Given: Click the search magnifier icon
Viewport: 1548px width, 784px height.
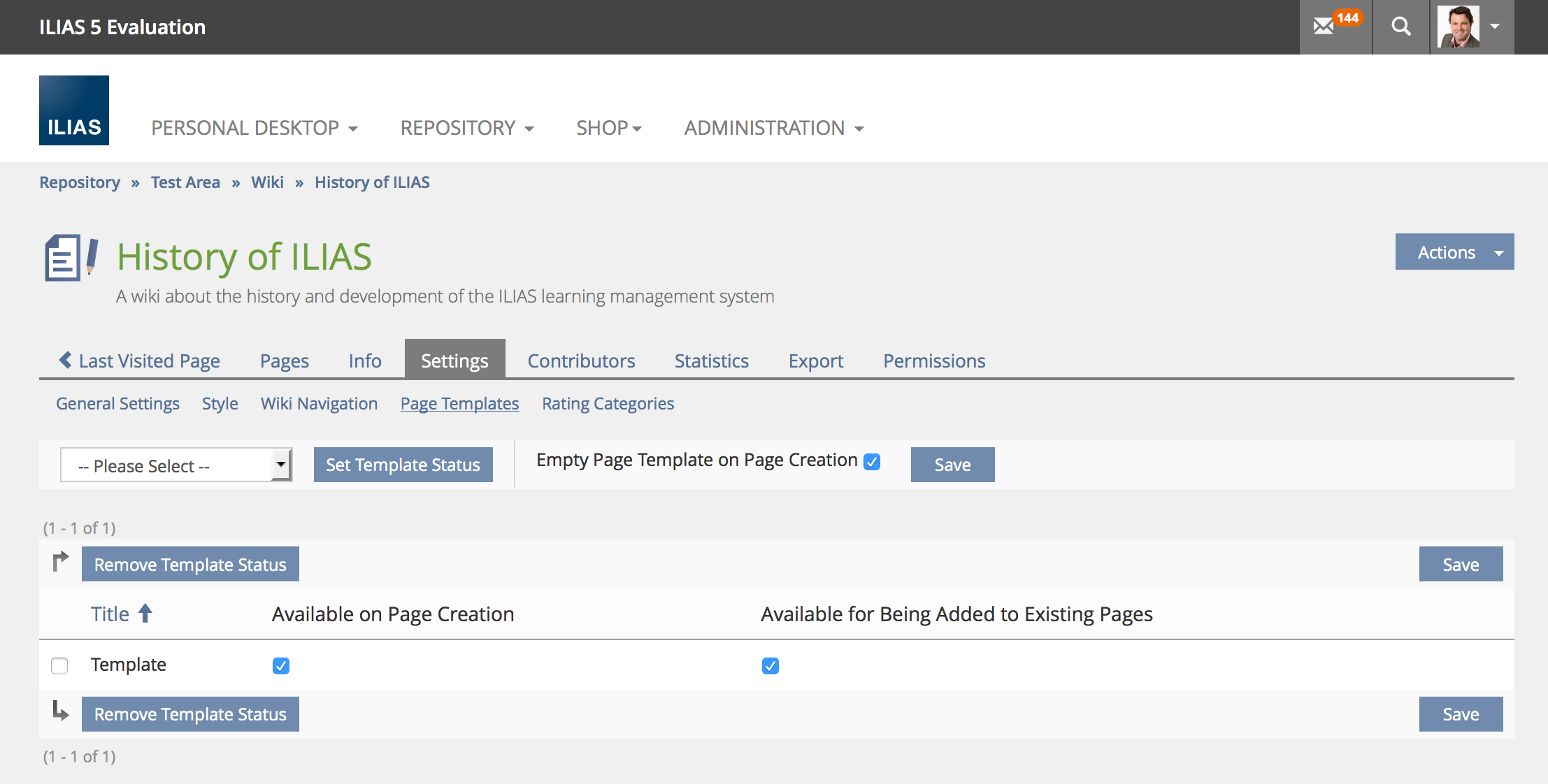Looking at the screenshot, I should coord(1400,27).
